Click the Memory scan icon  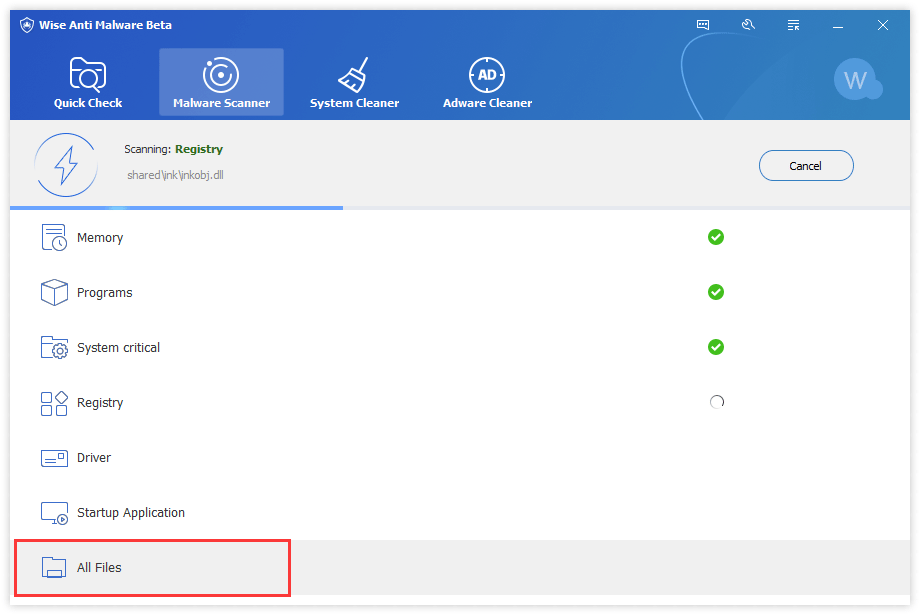click(x=53, y=237)
